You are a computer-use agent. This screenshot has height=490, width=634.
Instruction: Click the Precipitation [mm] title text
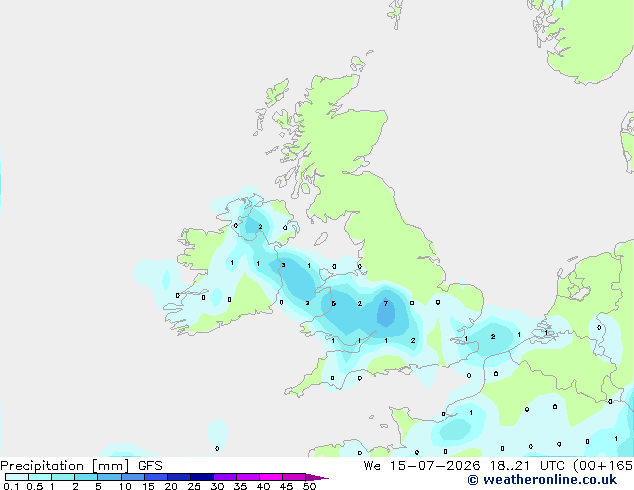(x=65, y=466)
